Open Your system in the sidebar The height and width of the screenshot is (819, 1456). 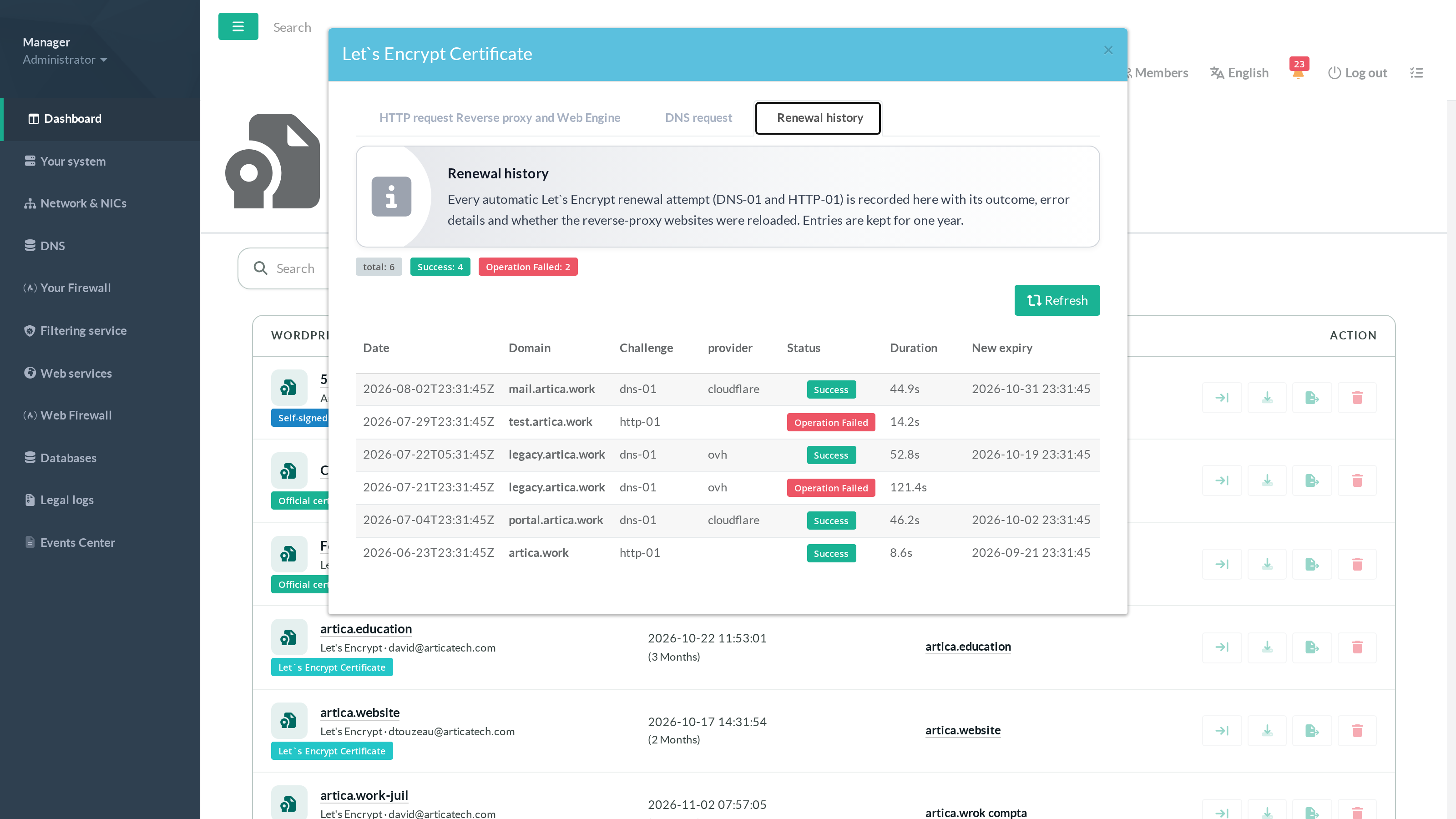101,161
